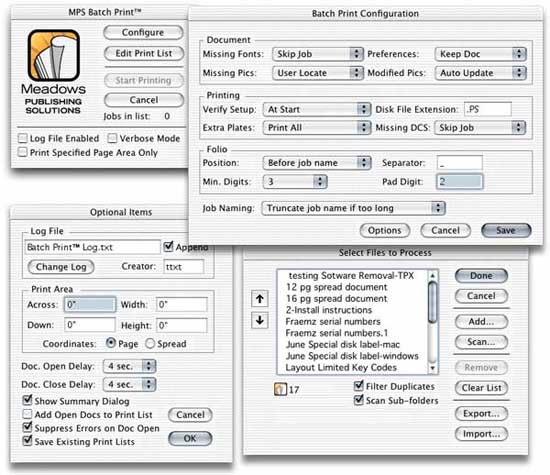The width and height of the screenshot is (550, 475).
Task: Toggle Suppress Errors on Doc Open
Action: (27, 428)
